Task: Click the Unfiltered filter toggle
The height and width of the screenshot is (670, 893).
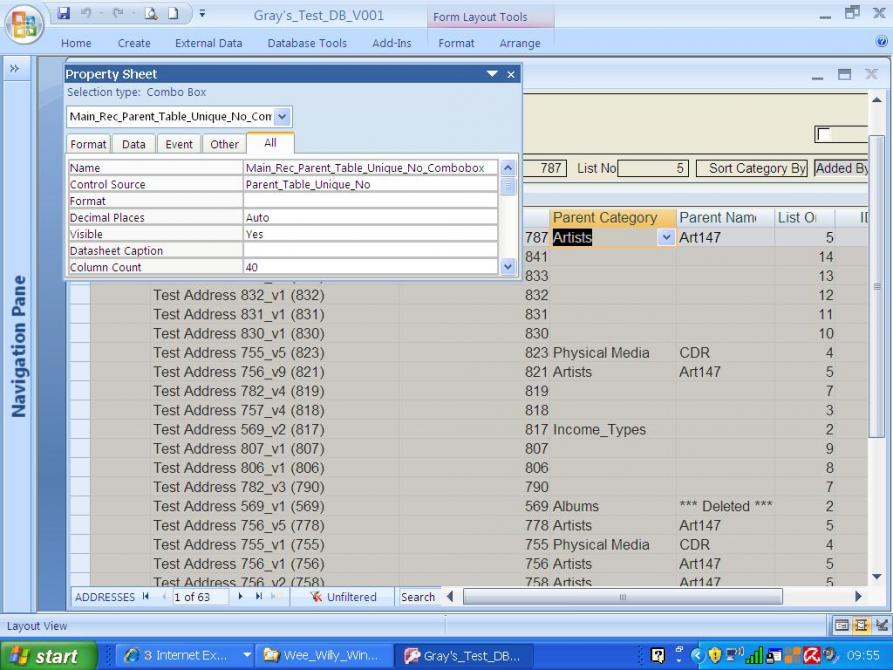Action: (x=342, y=597)
